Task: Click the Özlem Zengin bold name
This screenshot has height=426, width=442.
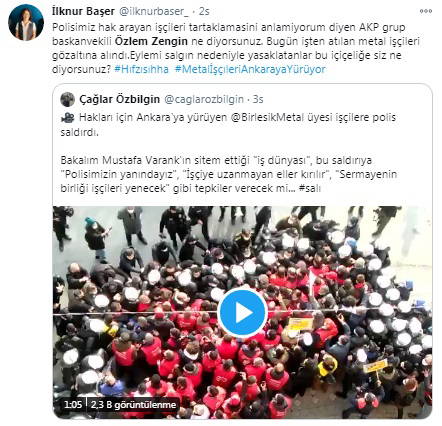Action: point(151,41)
